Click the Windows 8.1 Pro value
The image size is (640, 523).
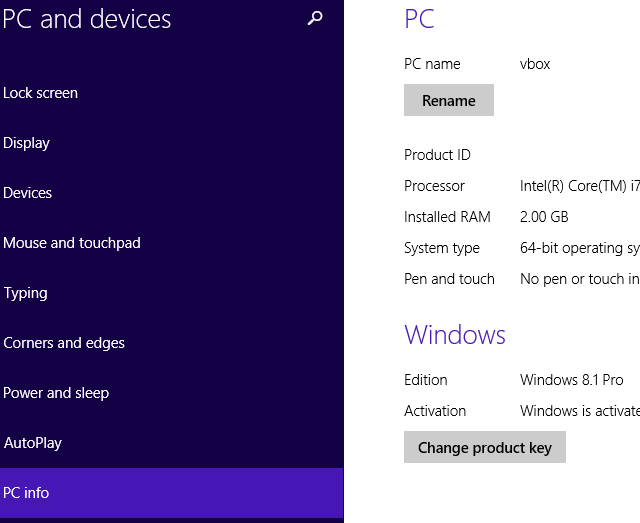571,380
